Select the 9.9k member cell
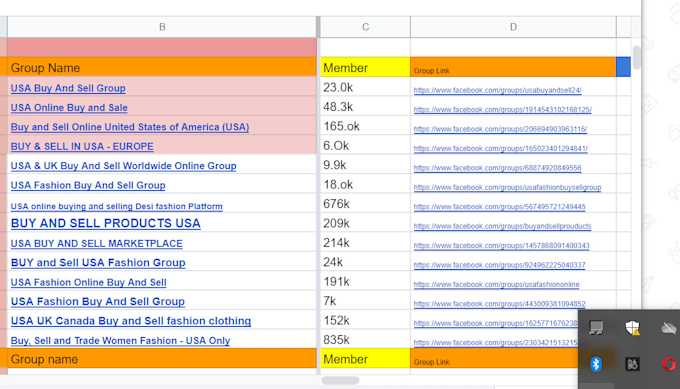The image size is (680, 389). pos(365,165)
